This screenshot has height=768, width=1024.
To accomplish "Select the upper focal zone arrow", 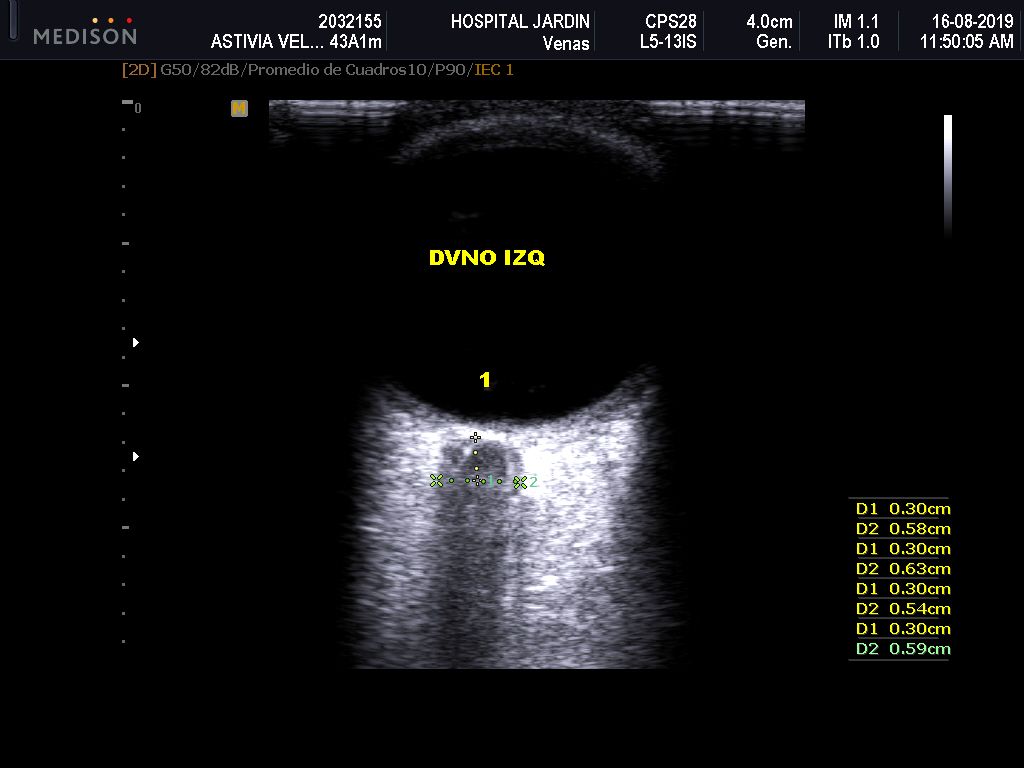I will [x=136, y=343].
